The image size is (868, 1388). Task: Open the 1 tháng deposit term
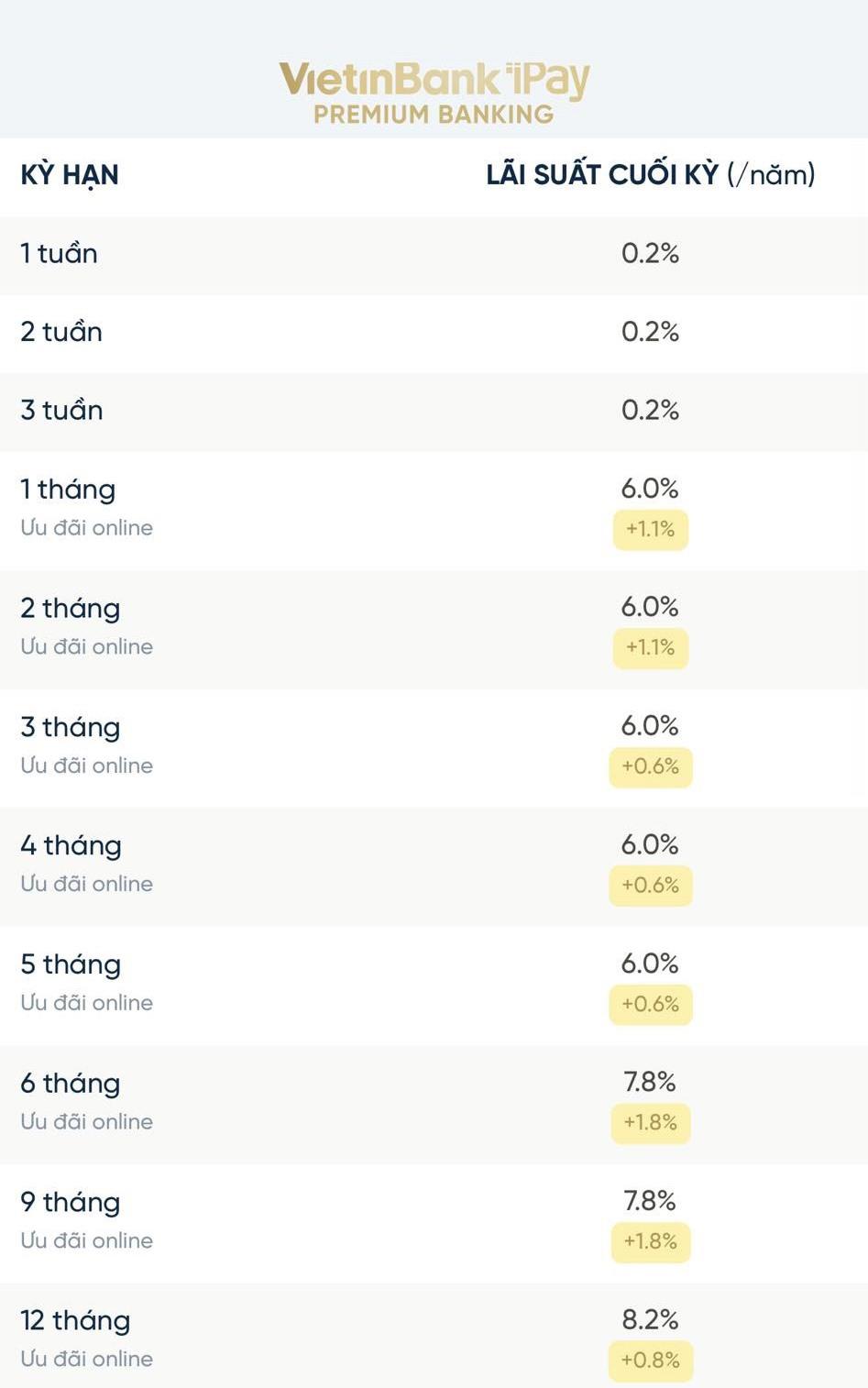click(x=69, y=489)
